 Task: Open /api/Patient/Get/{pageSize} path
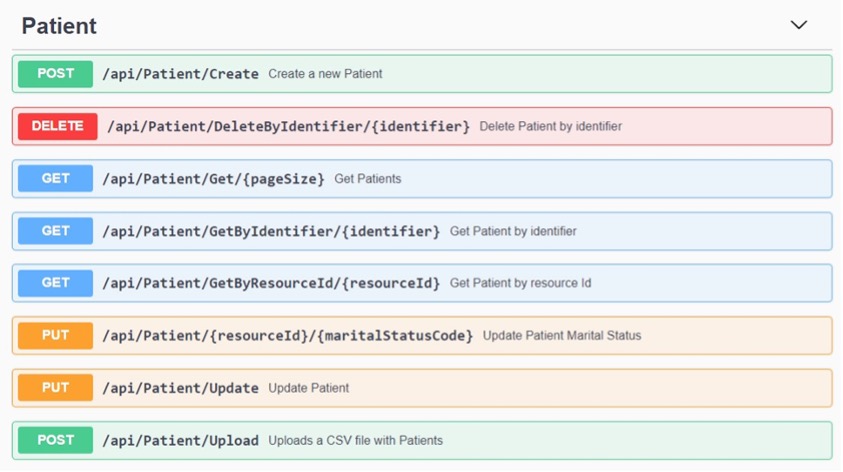(x=213, y=178)
